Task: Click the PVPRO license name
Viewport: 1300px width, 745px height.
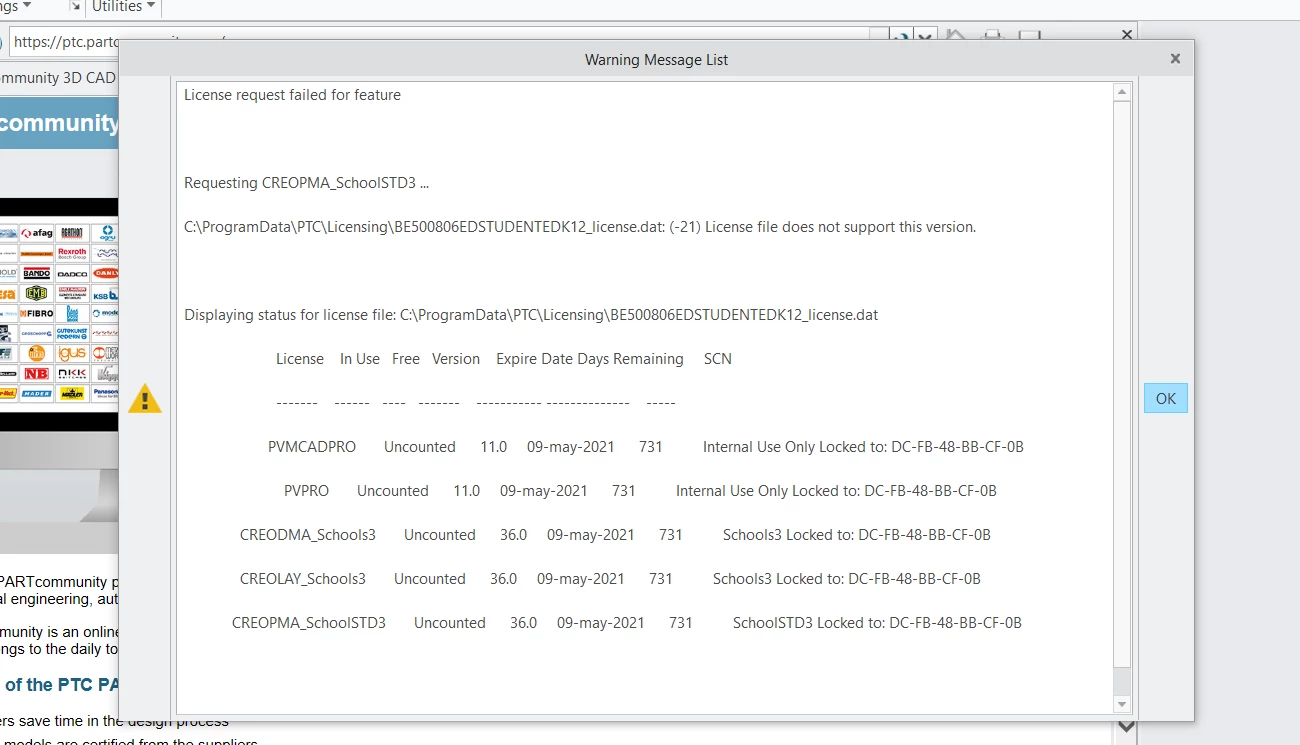Action: [306, 491]
